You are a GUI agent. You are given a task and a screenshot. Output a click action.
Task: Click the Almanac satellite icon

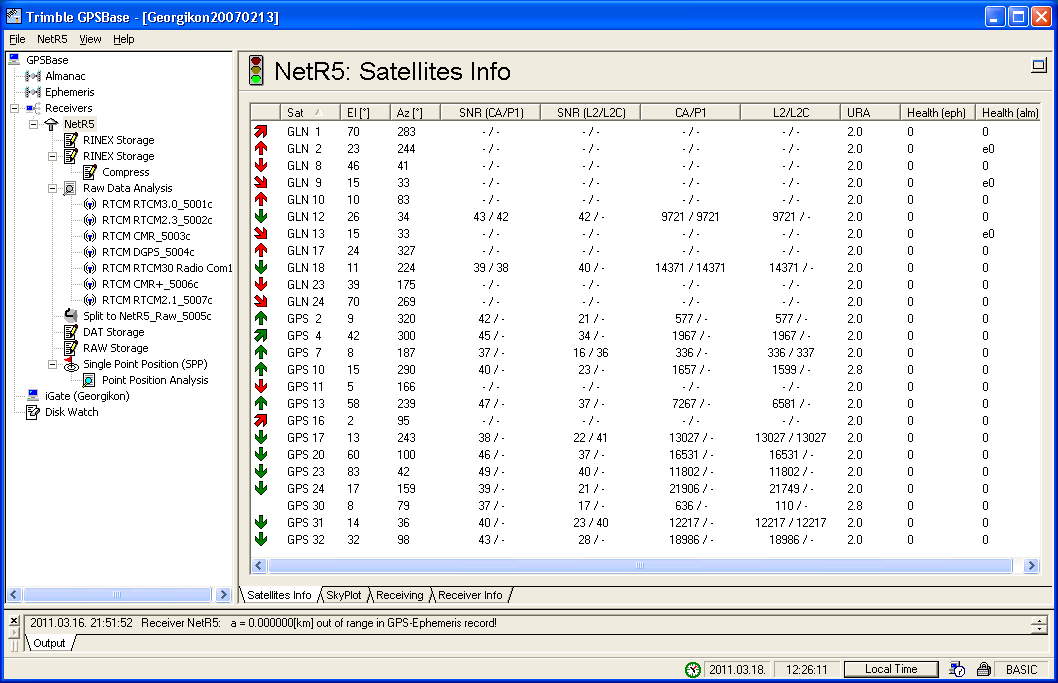click(33, 76)
